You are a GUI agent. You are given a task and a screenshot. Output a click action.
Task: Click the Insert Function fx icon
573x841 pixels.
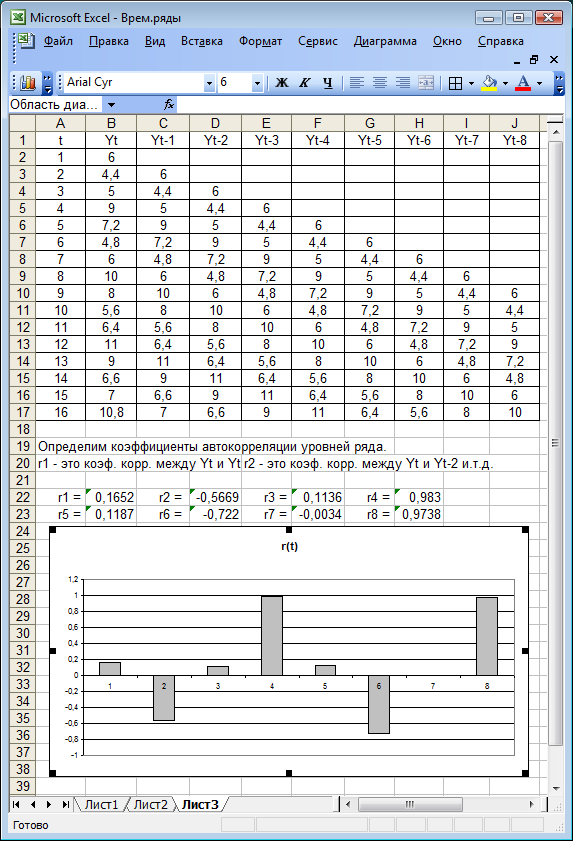pos(169,105)
